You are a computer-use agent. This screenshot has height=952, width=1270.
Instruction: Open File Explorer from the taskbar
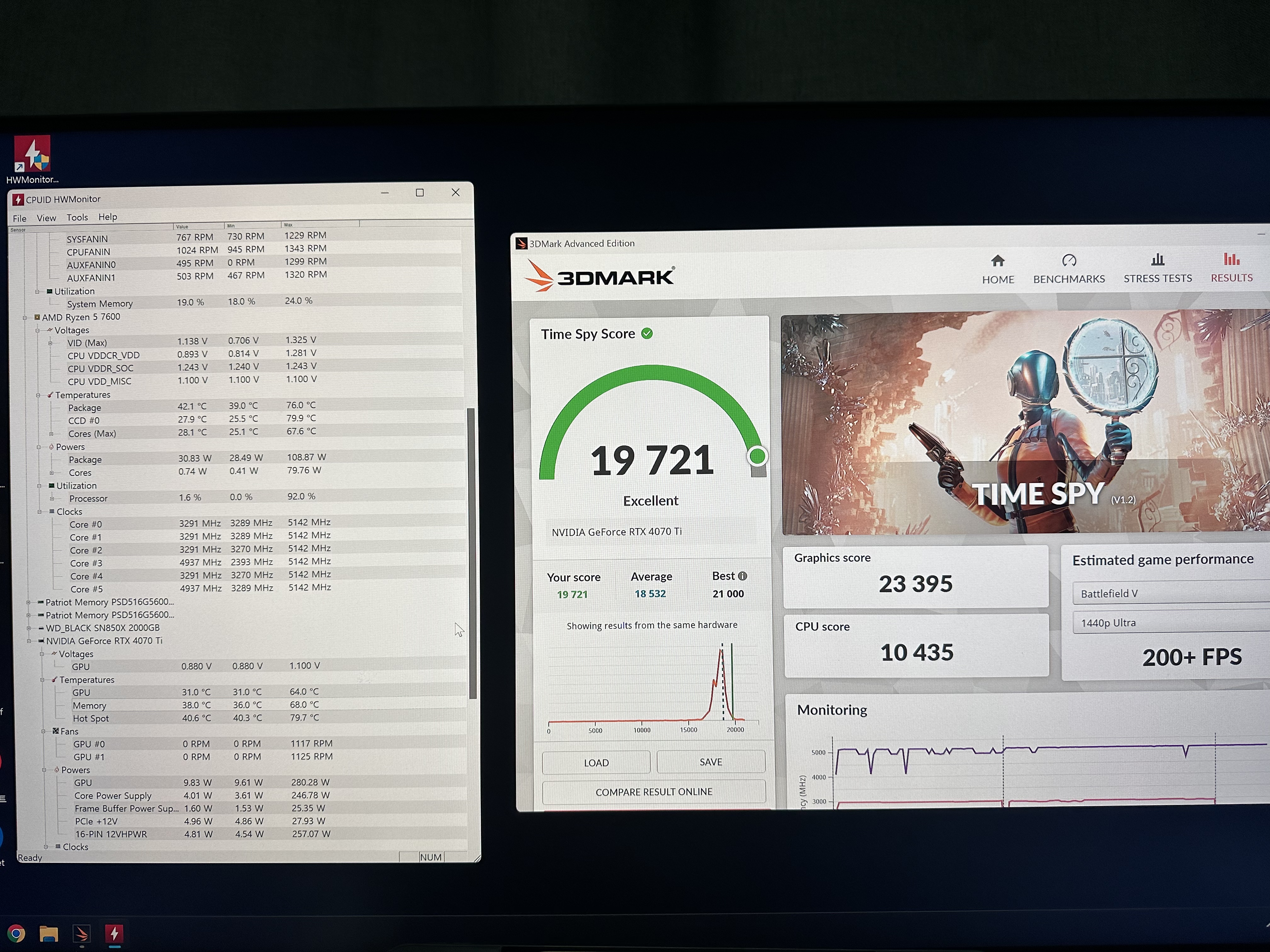coord(49,934)
